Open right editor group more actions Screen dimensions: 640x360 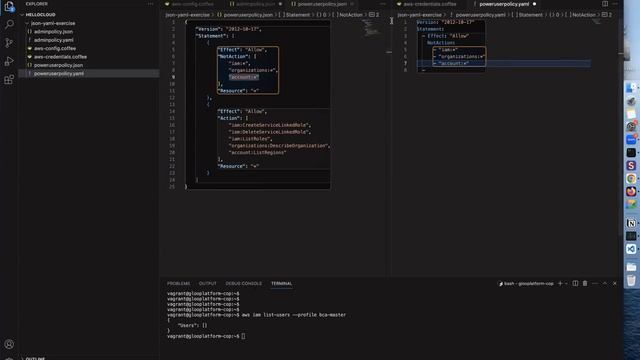tap(615, 4)
